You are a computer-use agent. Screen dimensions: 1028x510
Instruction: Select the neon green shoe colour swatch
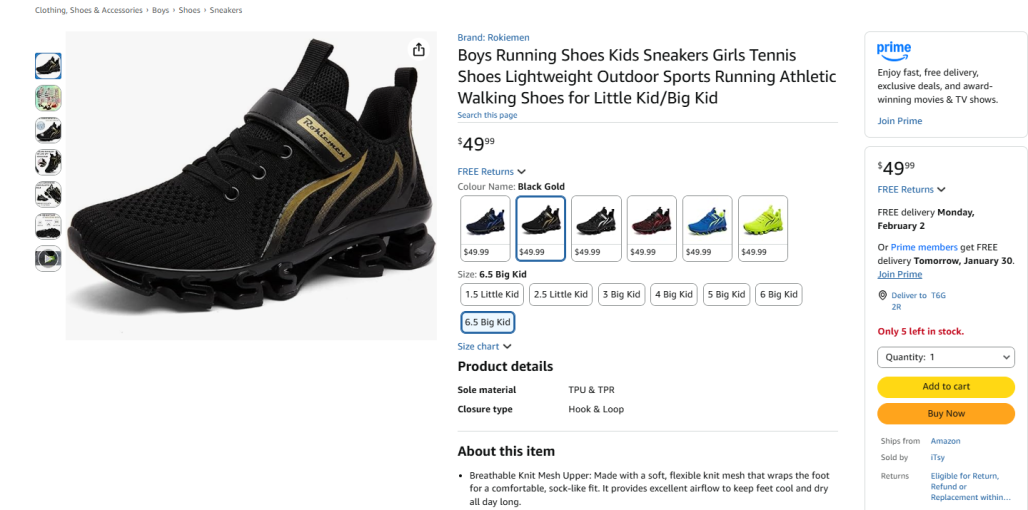coord(763,228)
